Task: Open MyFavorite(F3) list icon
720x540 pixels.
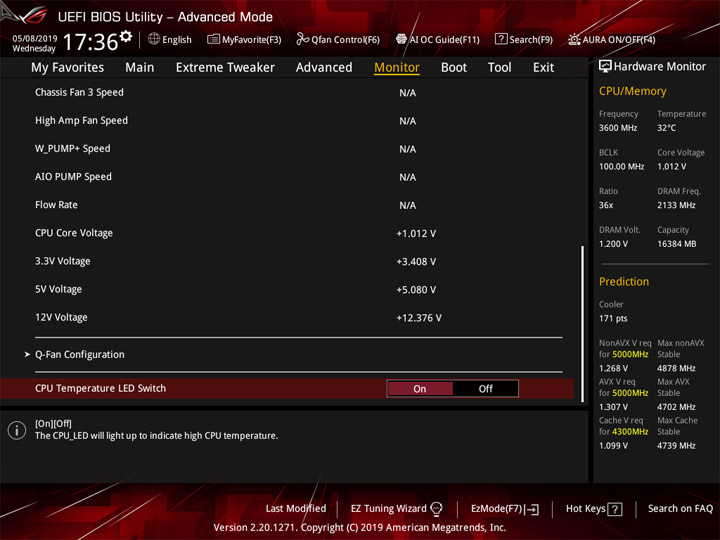Action: (213, 39)
